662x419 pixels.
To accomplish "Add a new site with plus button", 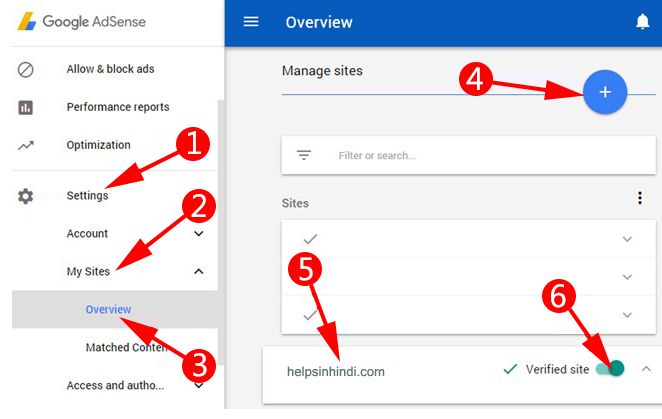I will pyautogui.click(x=605, y=92).
